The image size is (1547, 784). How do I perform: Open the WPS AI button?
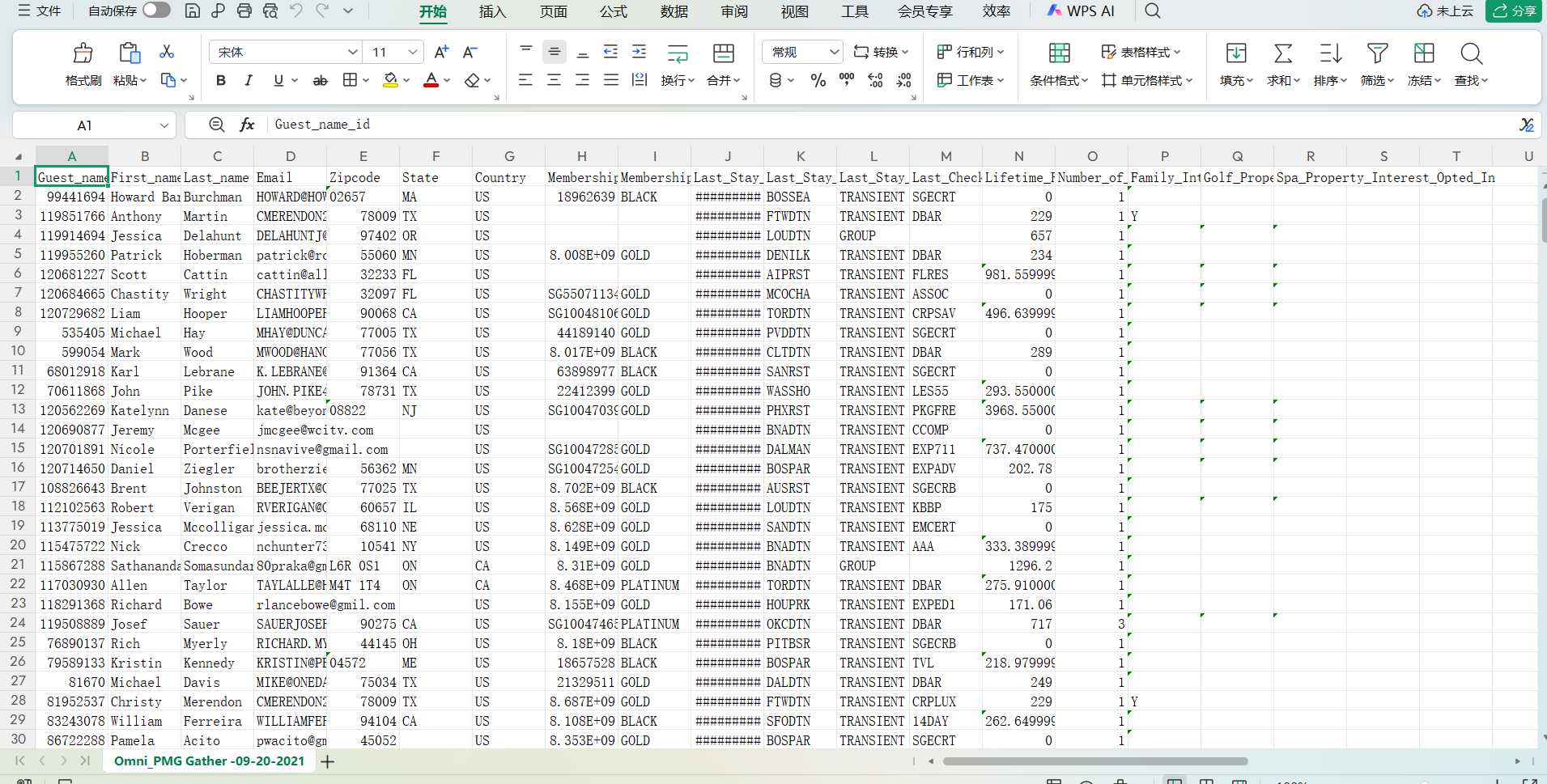click(1080, 11)
